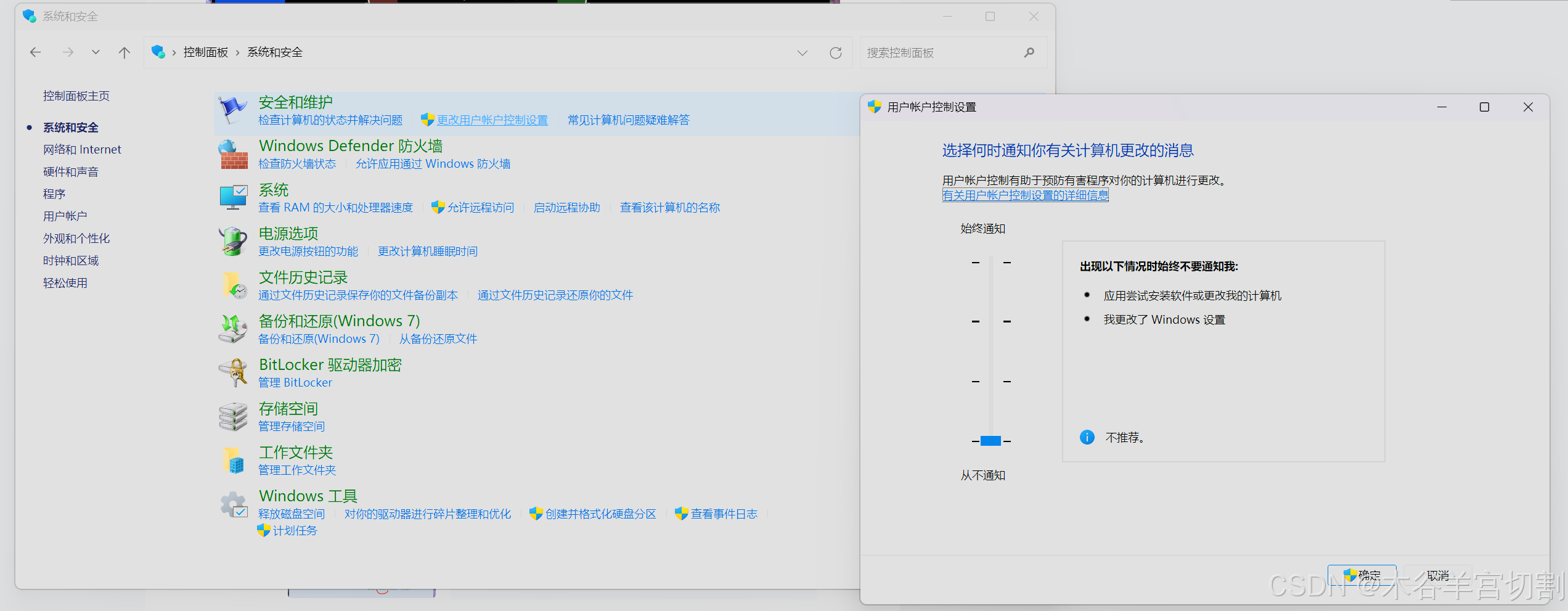Click the 安全和维护 flag icon

coord(233,110)
